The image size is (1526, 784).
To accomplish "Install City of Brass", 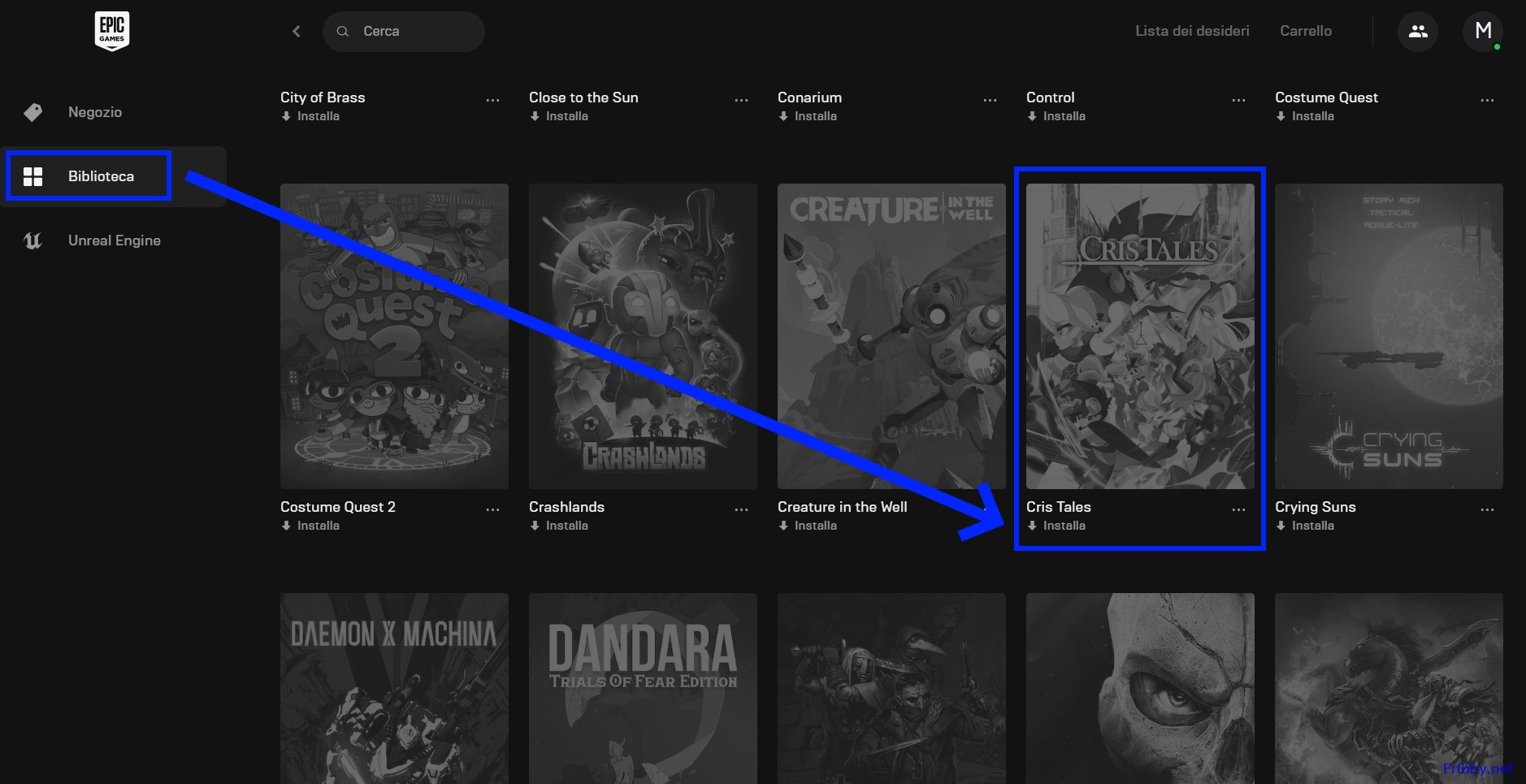I will click(x=310, y=116).
